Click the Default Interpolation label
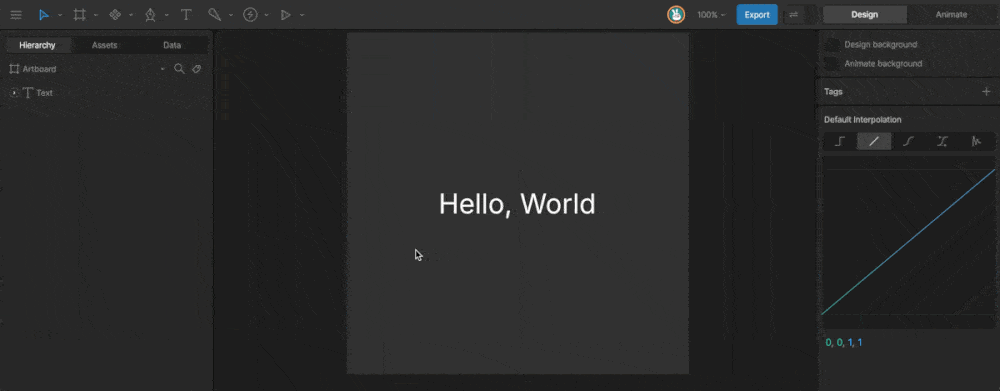The image size is (1000, 391). [862, 119]
